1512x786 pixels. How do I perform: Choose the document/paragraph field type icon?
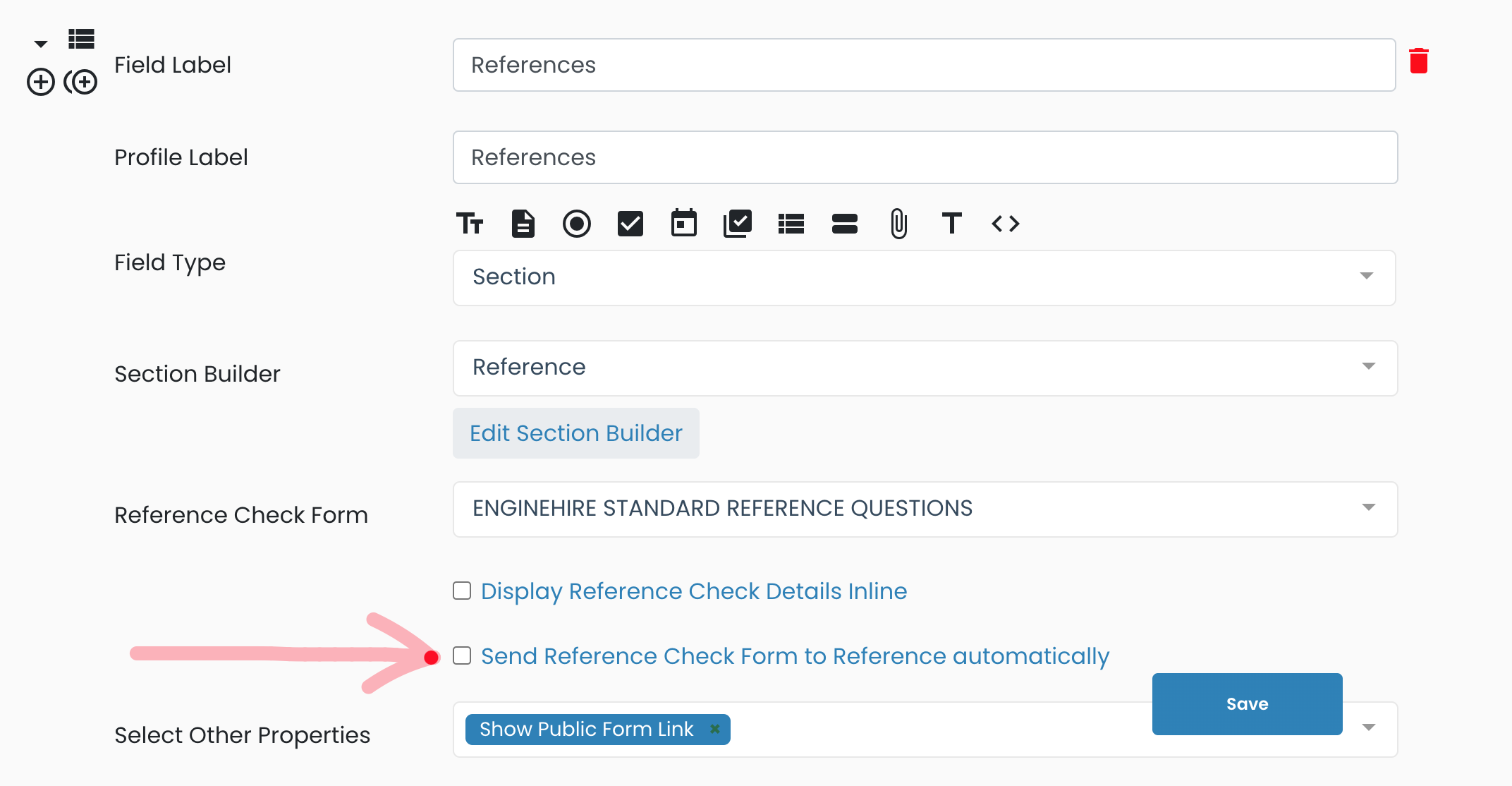[x=523, y=224]
